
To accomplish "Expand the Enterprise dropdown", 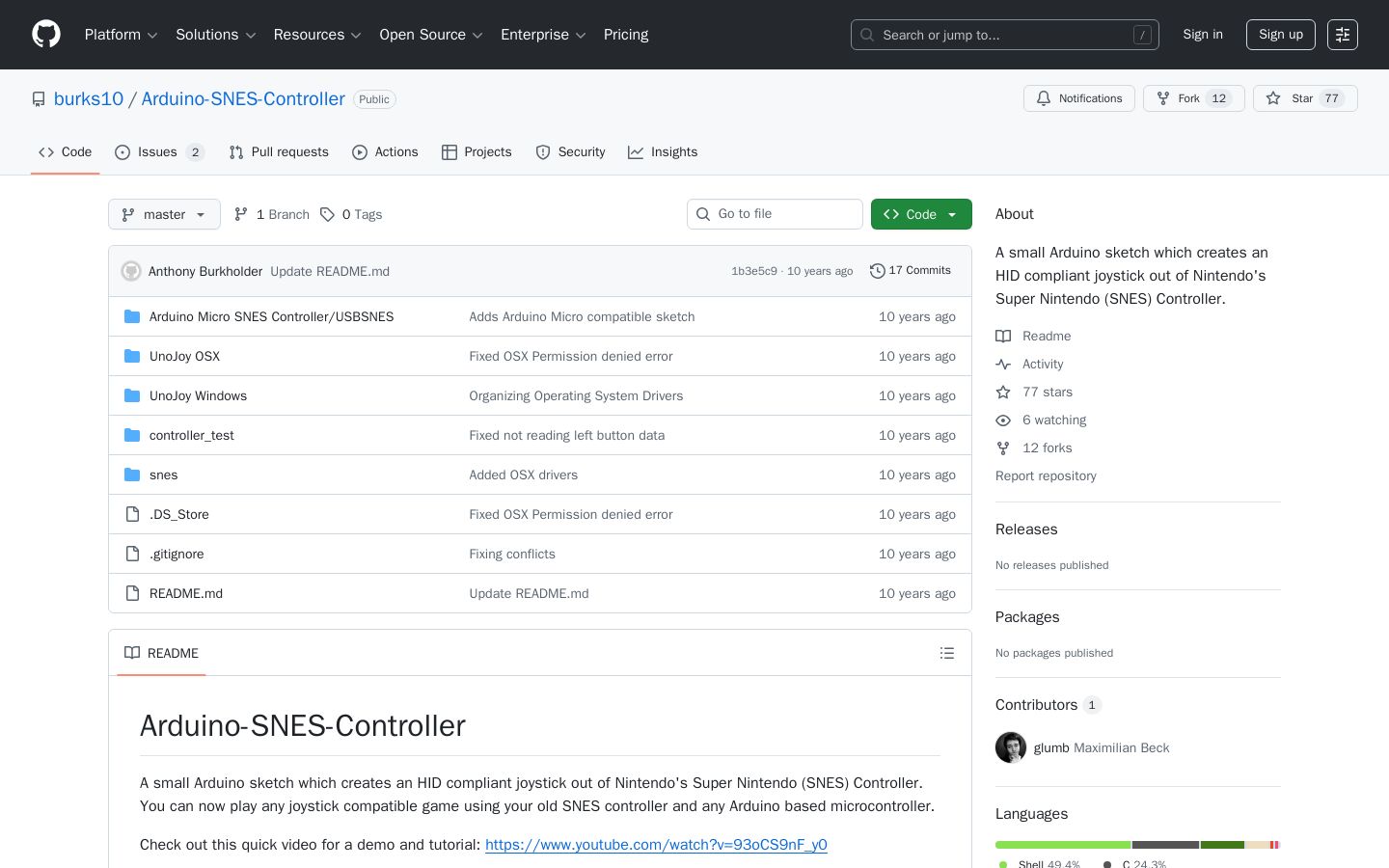I will [543, 35].
